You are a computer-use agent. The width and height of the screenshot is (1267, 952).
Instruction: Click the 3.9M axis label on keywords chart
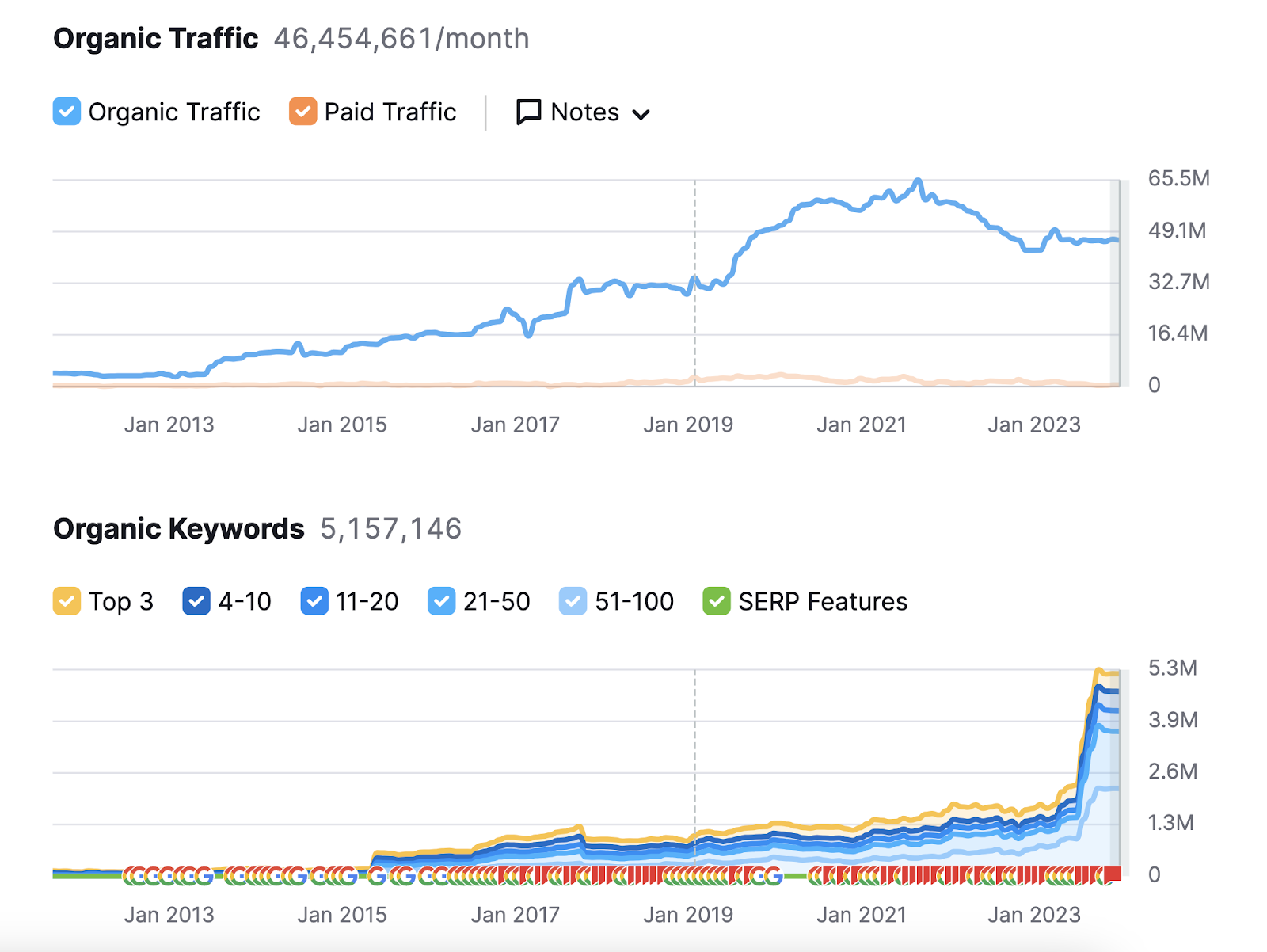[x=1173, y=720]
